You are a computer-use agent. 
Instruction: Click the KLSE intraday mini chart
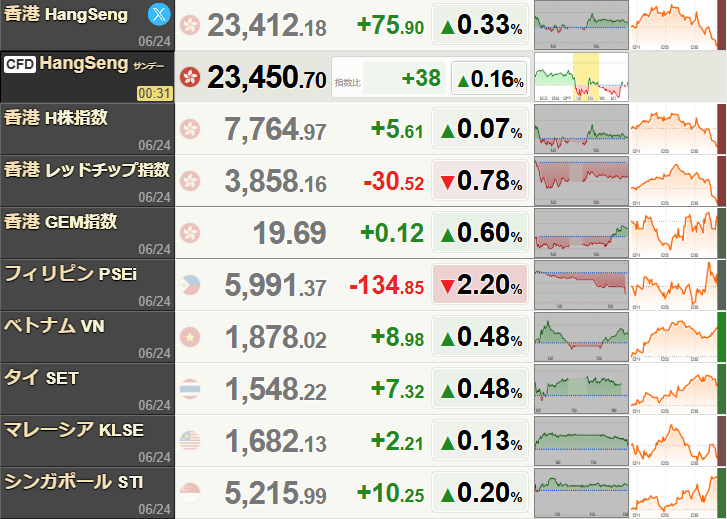click(x=581, y=441)
